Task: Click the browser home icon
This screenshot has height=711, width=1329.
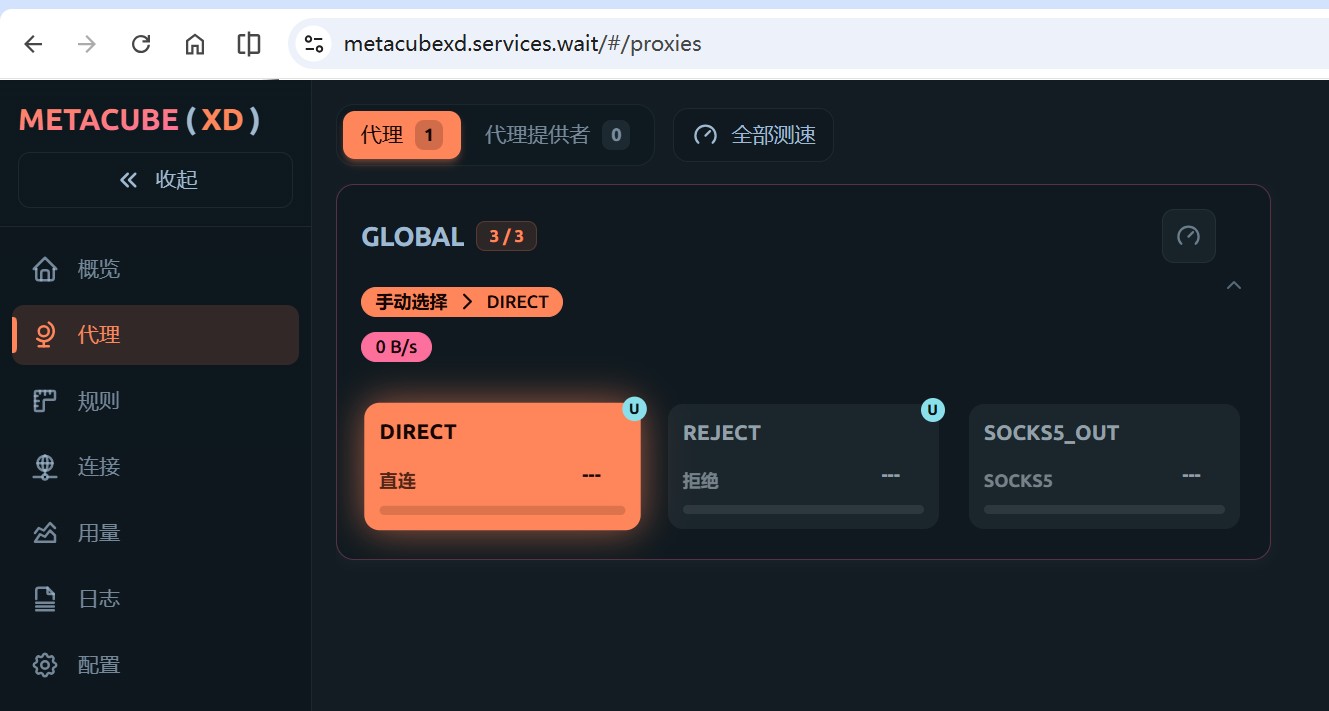Action: tap(195, 44)
